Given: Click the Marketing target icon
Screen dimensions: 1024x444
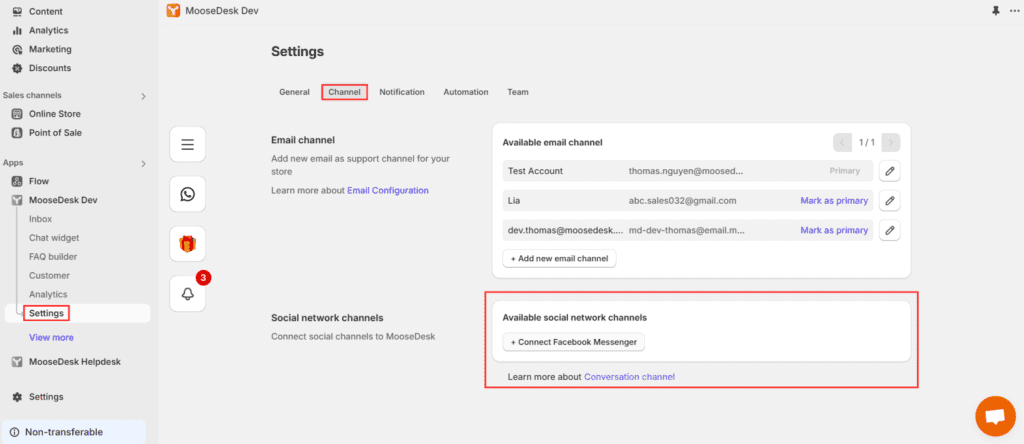Looking at the screenshot, I should tap(18, 49).
